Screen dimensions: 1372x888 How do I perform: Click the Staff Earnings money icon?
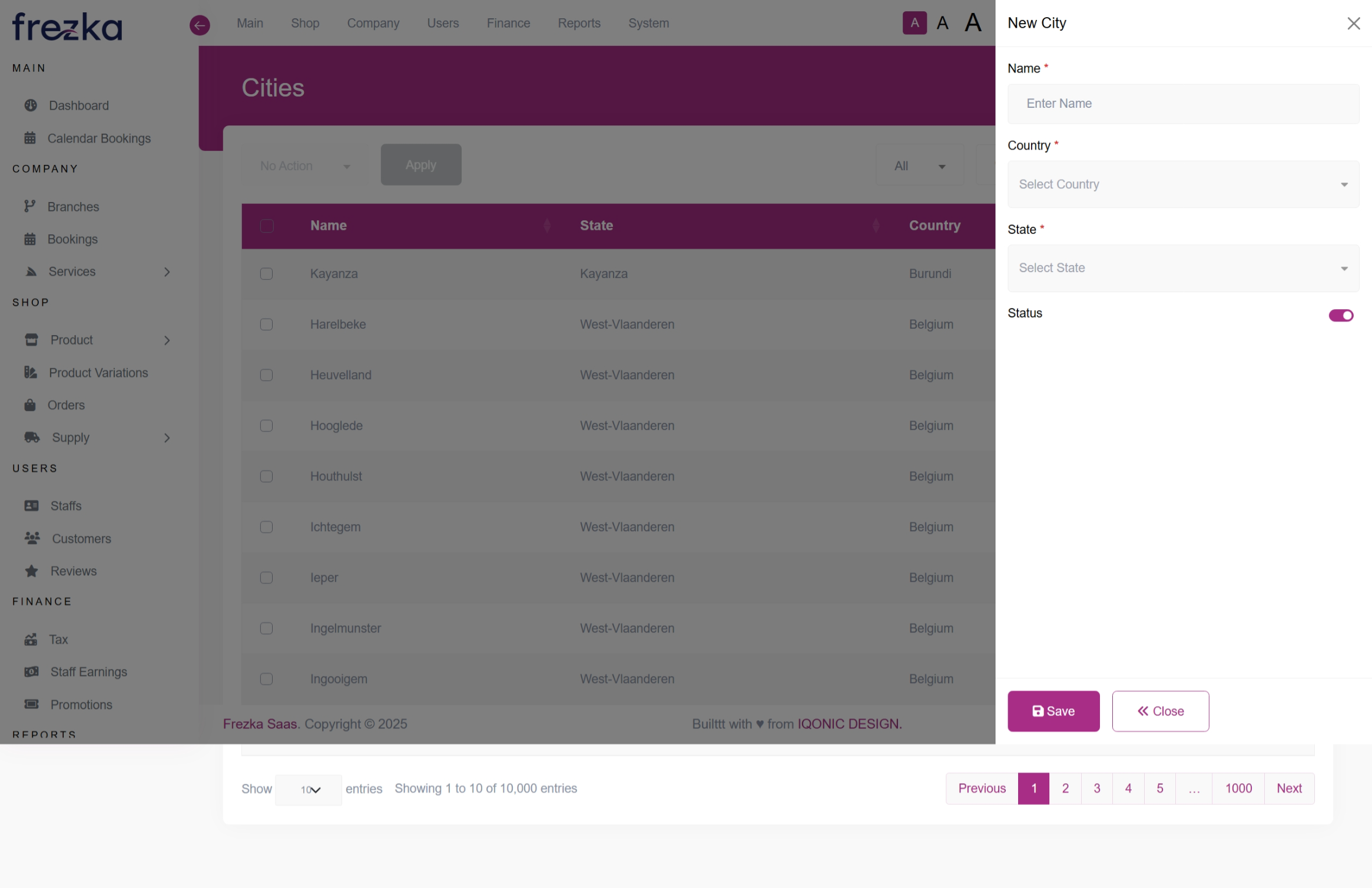pyautogui.click(x=31, y=672)
